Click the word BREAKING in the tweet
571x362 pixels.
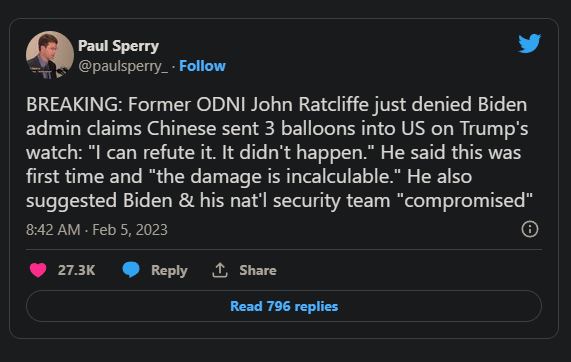pyautogui.click(x=72, y=105)
